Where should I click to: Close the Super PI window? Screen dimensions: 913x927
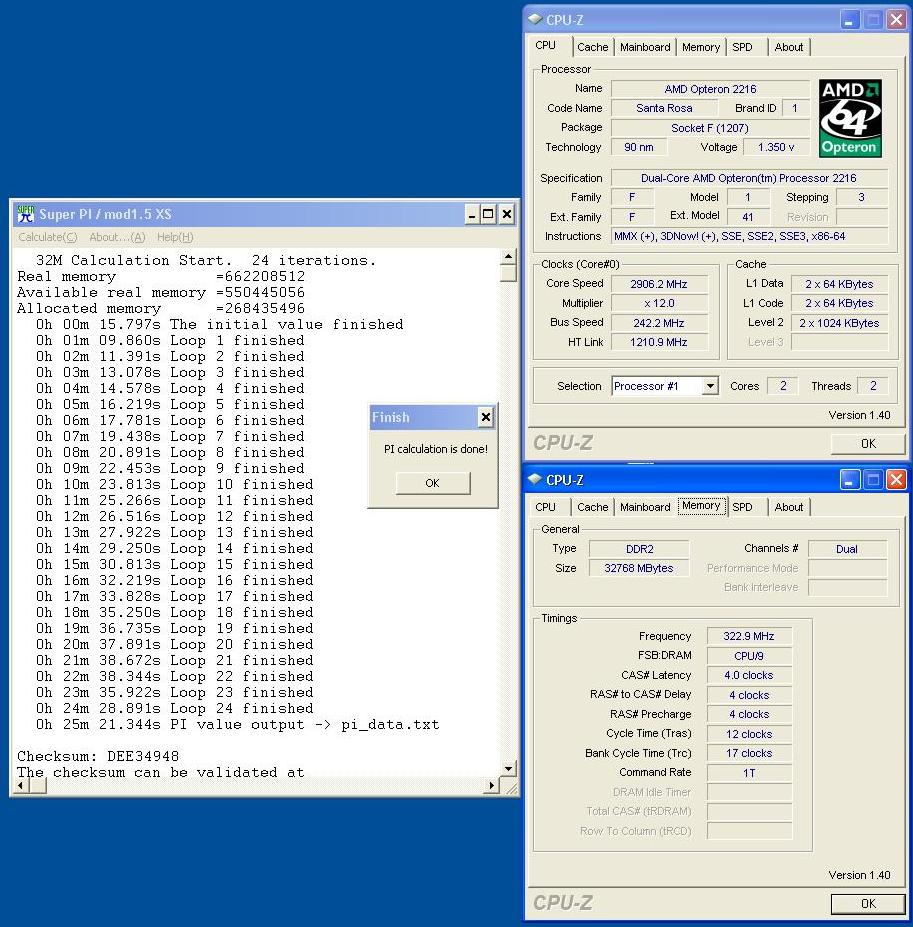(507, 214)
